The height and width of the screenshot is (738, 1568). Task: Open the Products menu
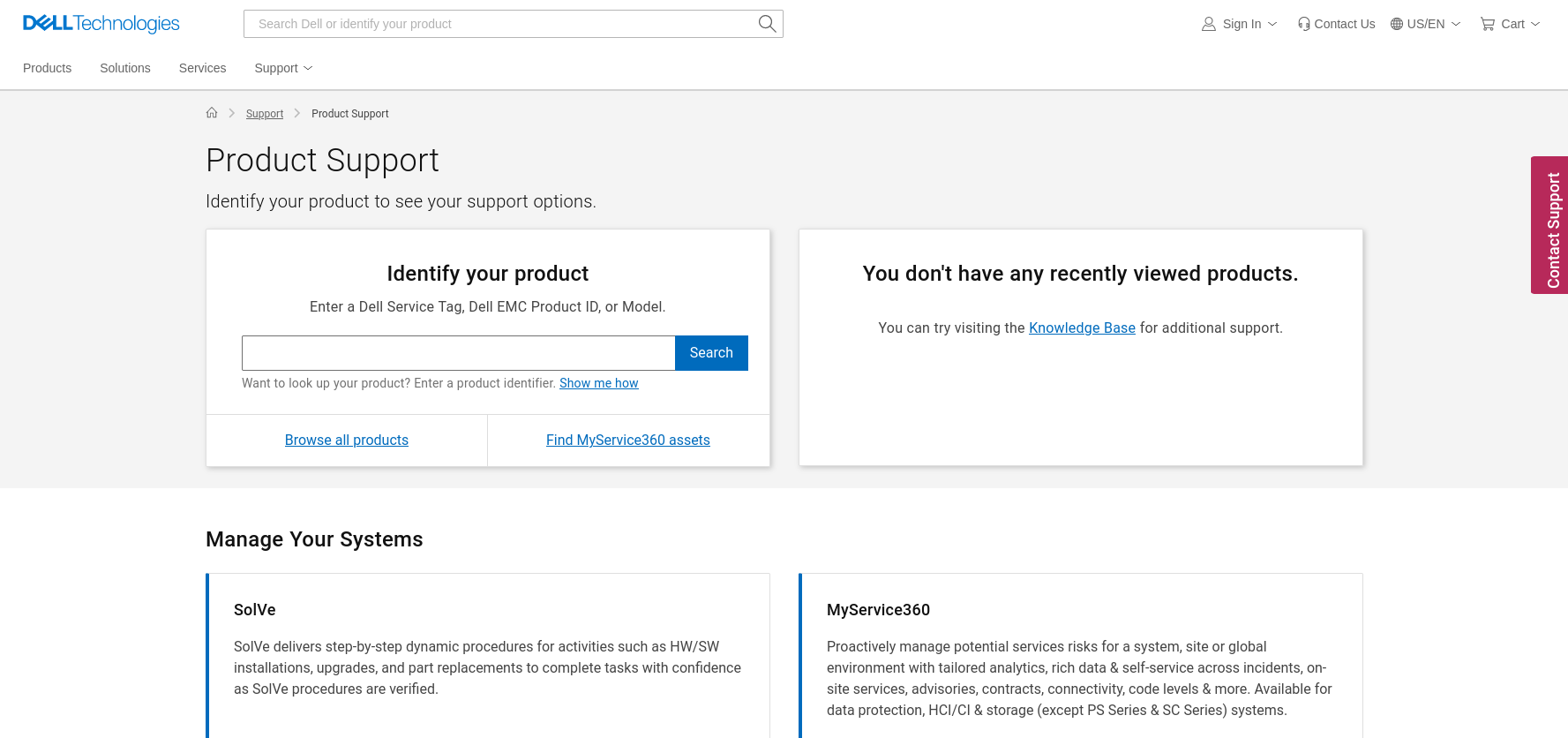[48, 68]
